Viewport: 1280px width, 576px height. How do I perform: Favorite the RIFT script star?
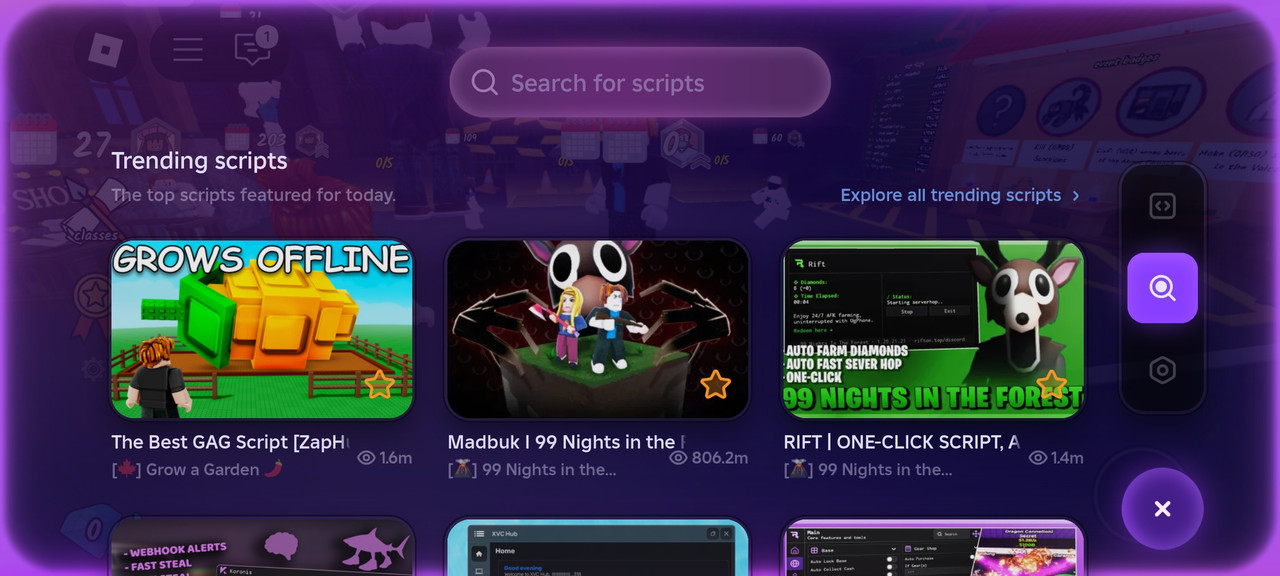1051,385
